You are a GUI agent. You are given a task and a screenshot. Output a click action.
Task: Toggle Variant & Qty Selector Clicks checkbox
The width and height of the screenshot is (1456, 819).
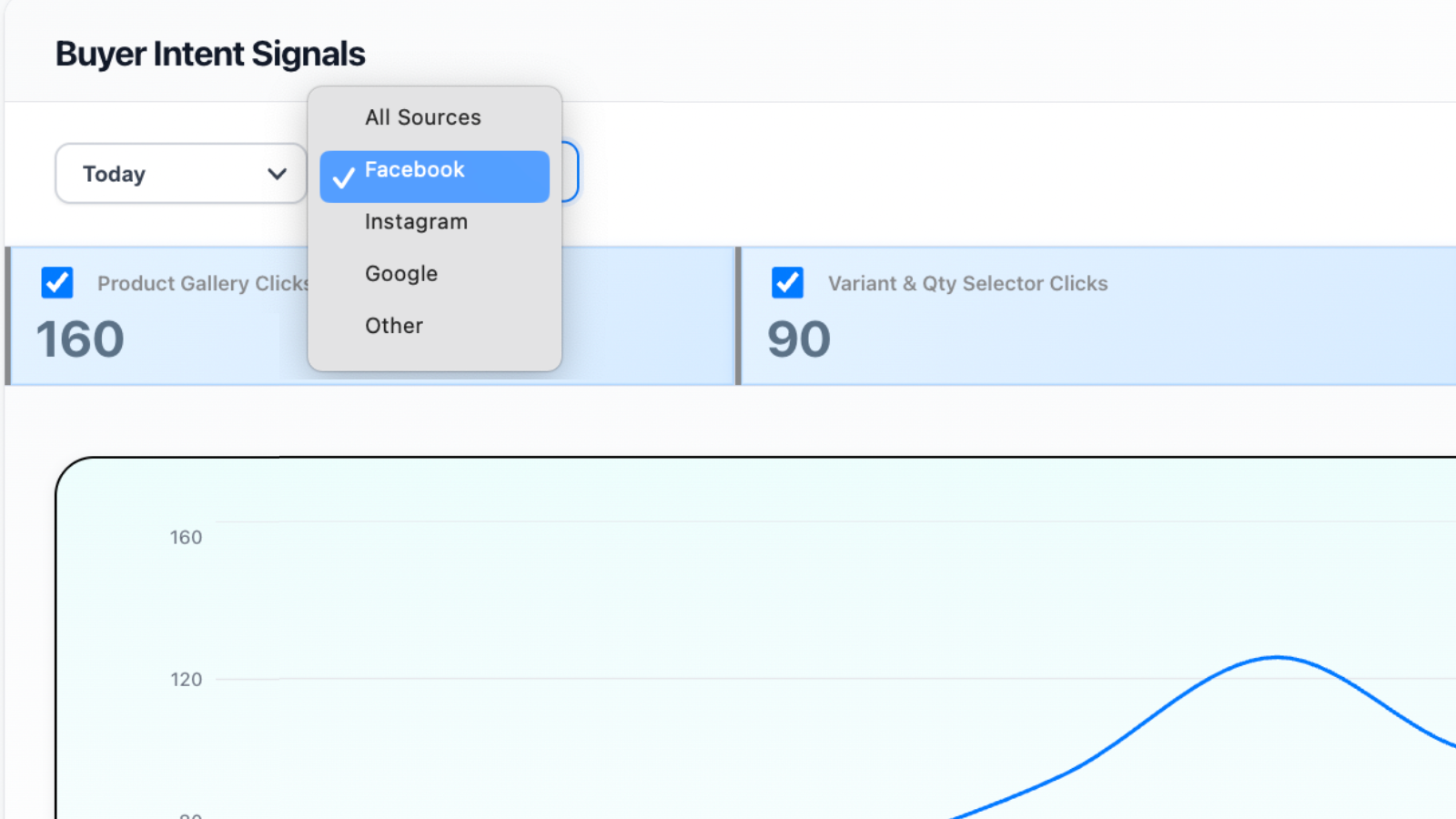(x=787, y=283)
